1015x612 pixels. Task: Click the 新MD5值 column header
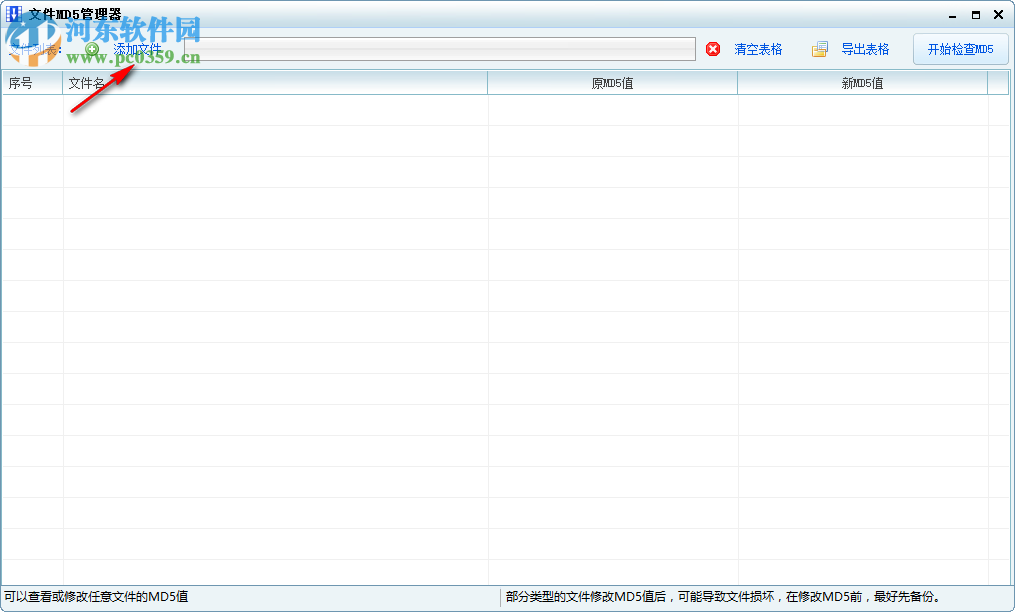pyautogui.click(x=862, y=83)
